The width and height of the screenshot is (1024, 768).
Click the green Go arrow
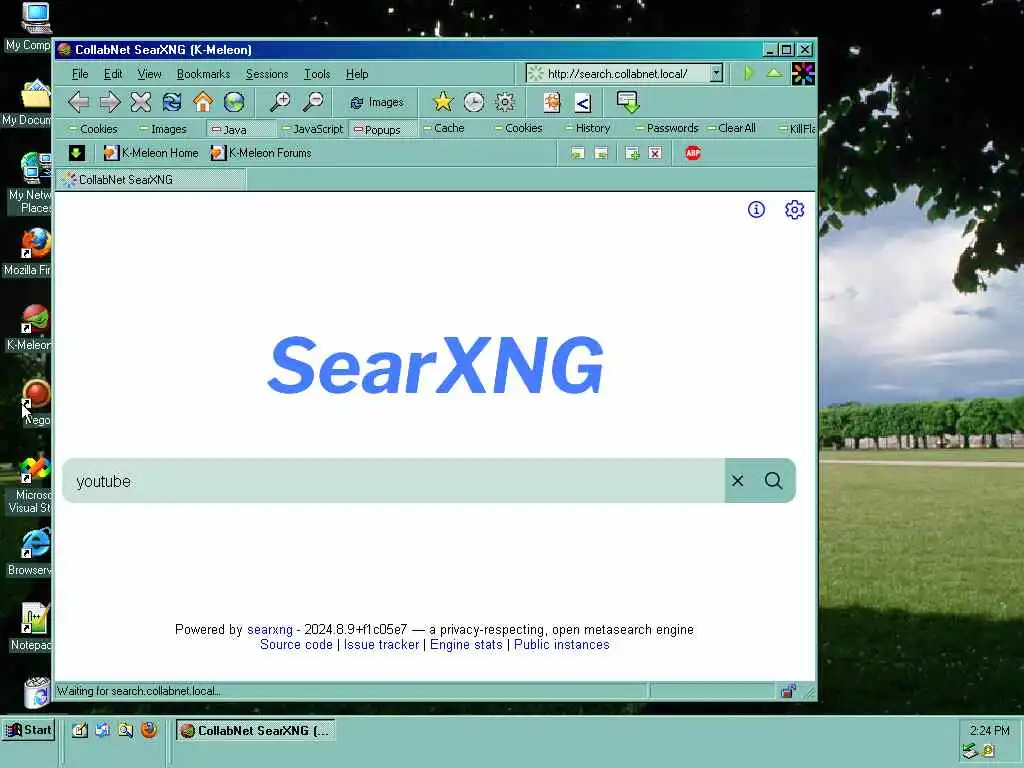tap(749, 73)
